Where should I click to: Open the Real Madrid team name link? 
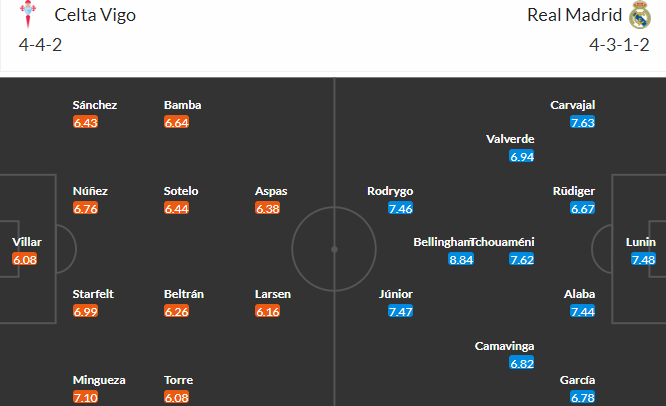[574, 15]
